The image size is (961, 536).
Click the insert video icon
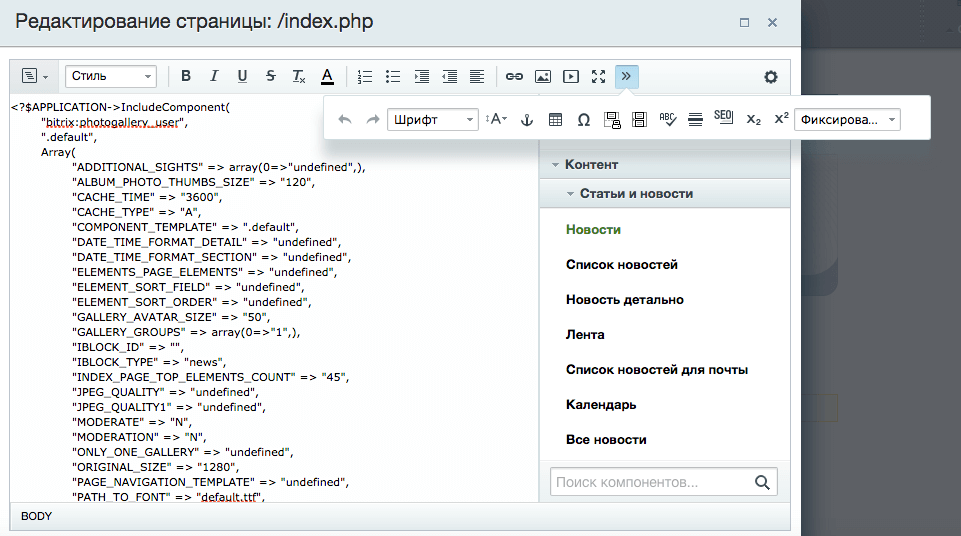click(x=571, y=76)
